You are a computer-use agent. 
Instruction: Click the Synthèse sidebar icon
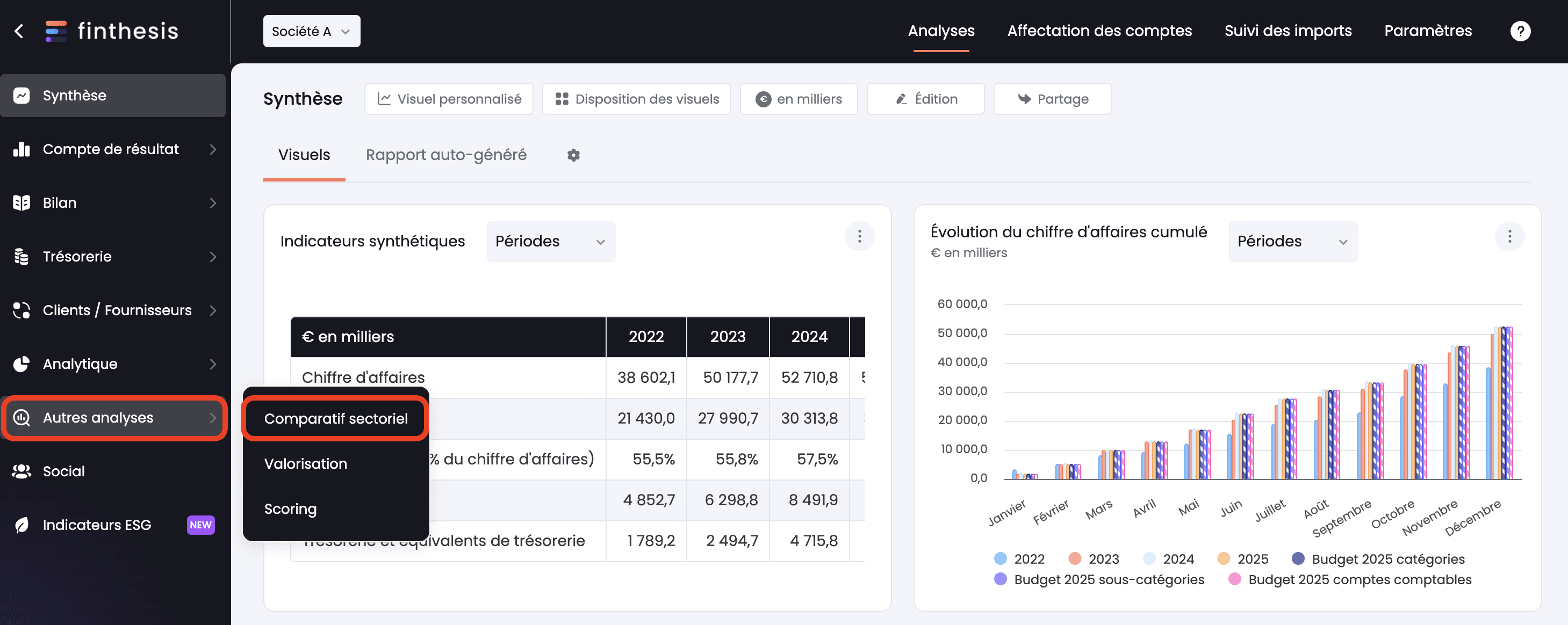tap(21, 96)
